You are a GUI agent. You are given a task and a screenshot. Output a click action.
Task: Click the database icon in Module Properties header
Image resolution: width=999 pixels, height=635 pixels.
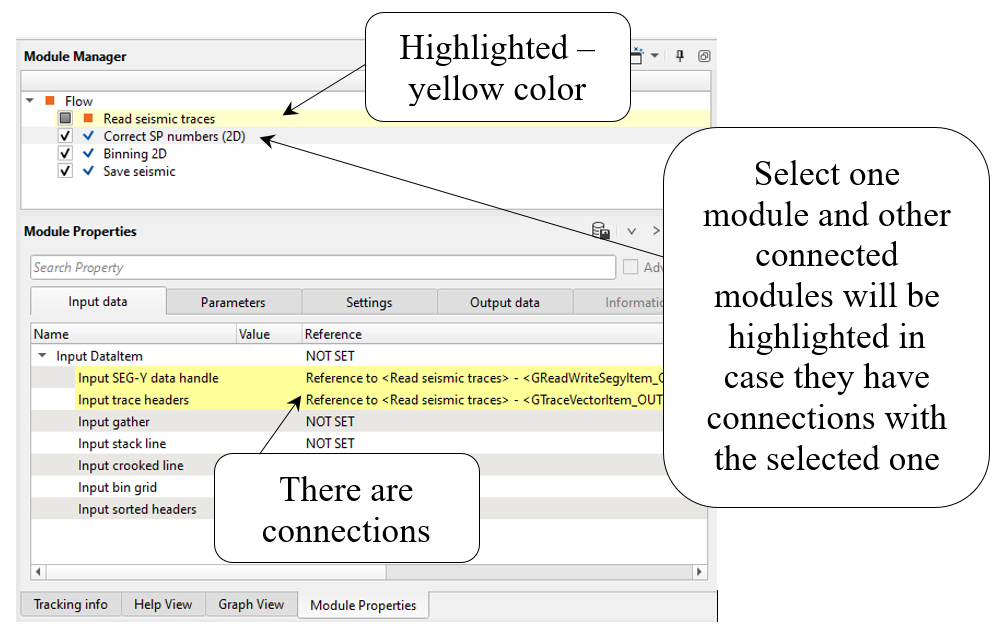[601, 231]
